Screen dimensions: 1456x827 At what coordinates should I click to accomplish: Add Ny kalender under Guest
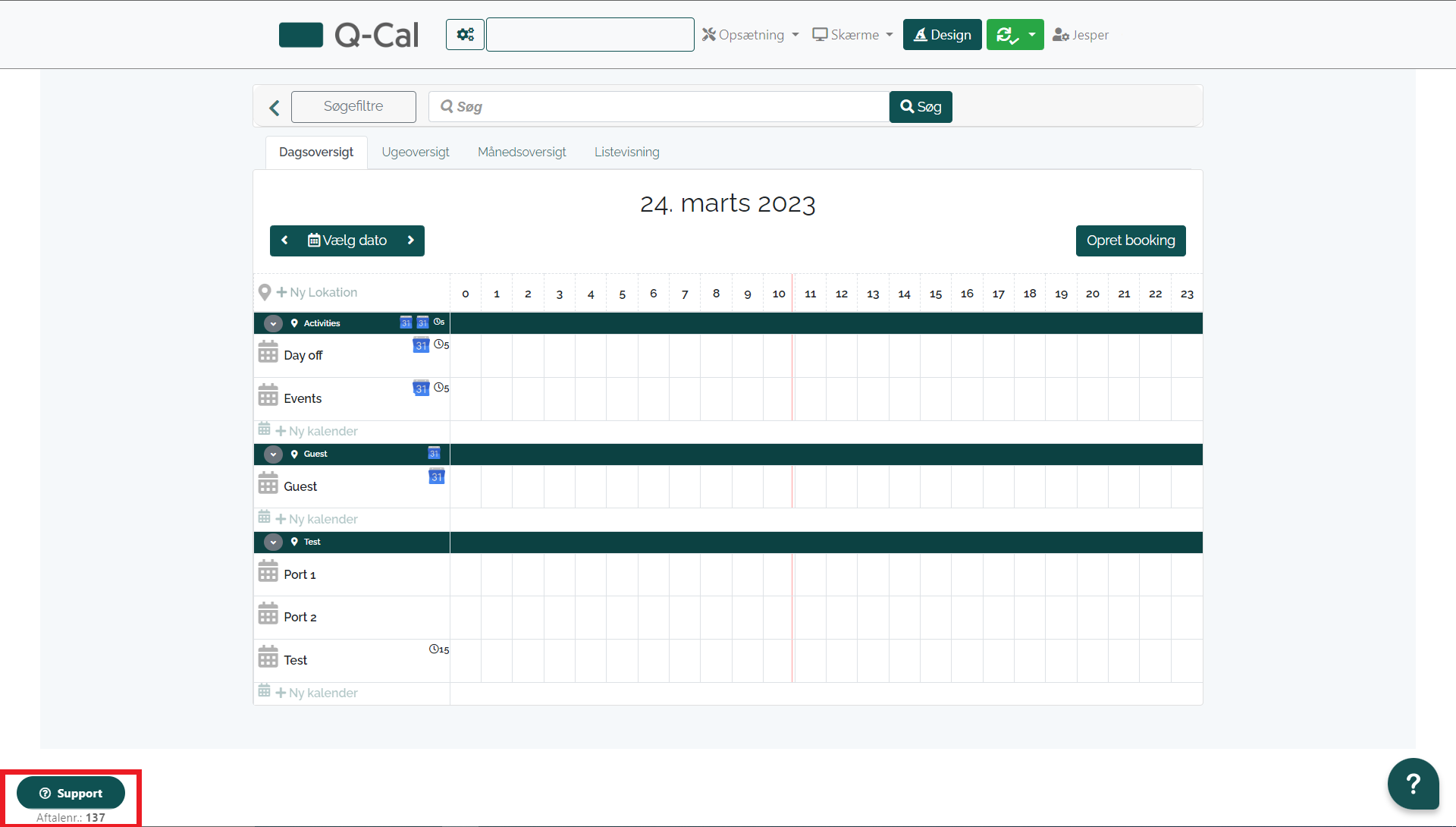tap(316, 519)
